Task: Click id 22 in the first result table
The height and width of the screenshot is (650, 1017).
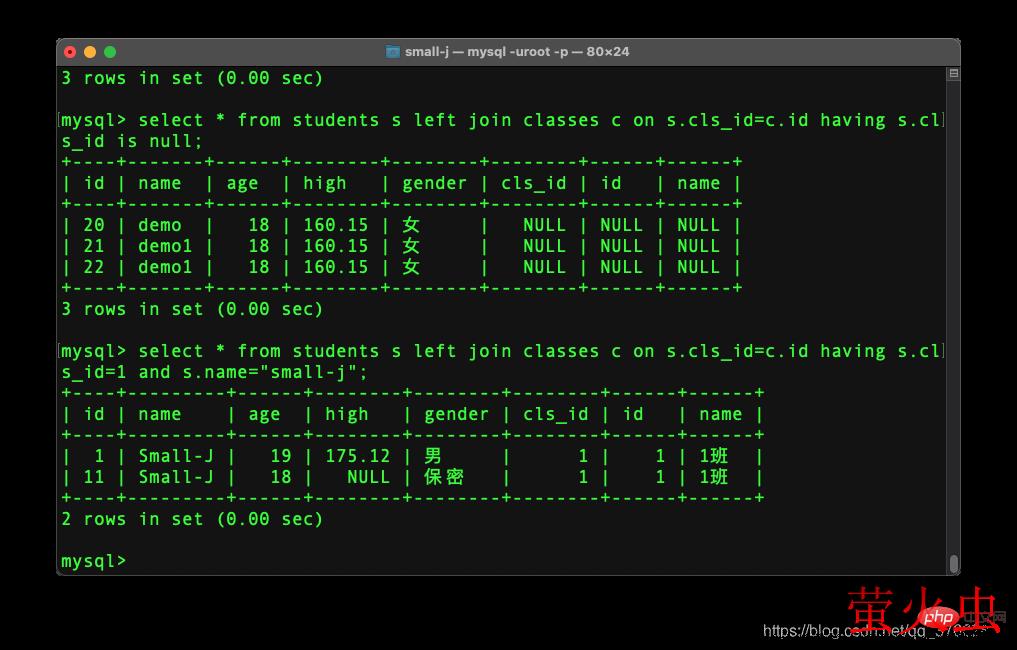Action: click(x=94, y=267)
